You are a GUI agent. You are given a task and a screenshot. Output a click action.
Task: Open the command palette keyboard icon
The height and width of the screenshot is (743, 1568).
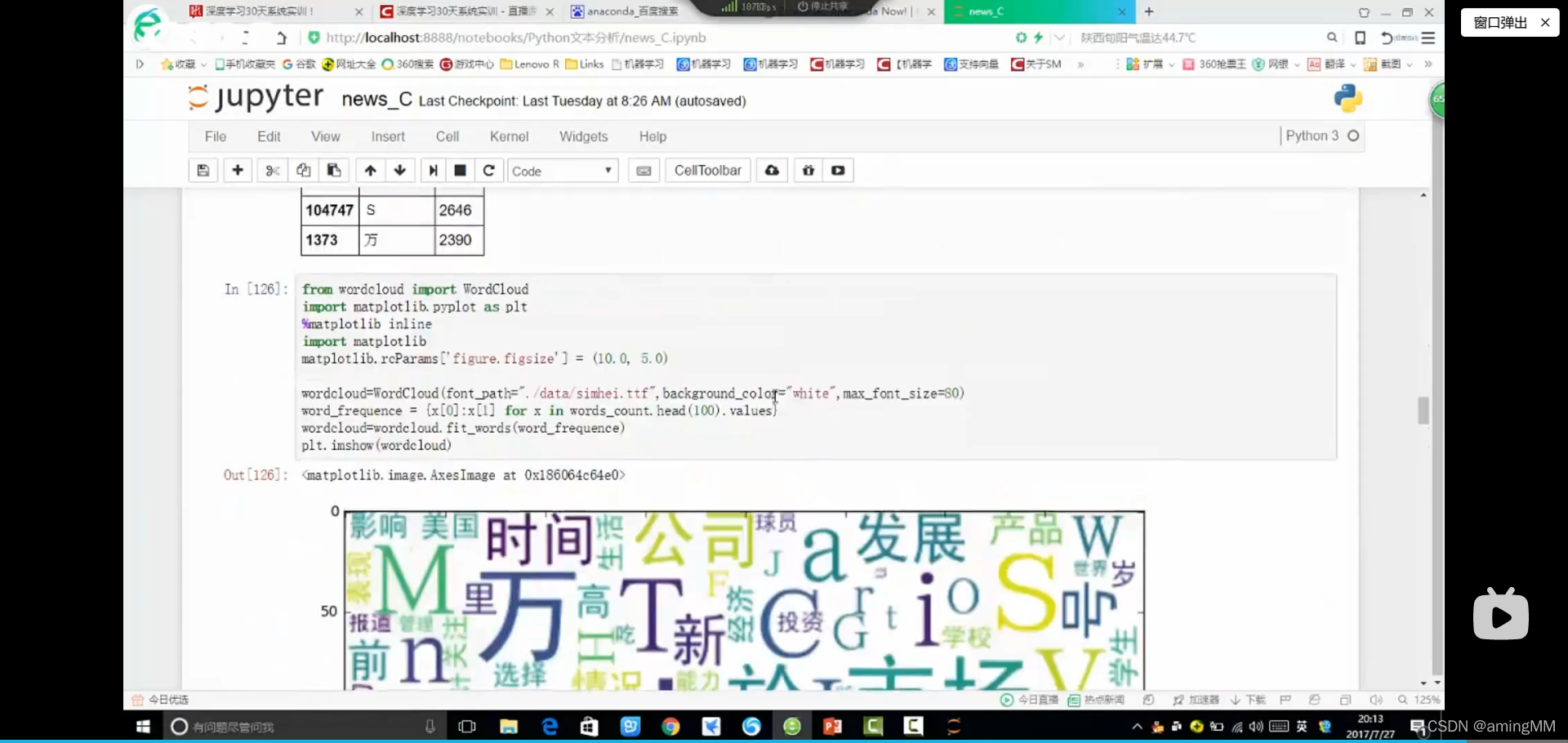(x=644, y=171)
